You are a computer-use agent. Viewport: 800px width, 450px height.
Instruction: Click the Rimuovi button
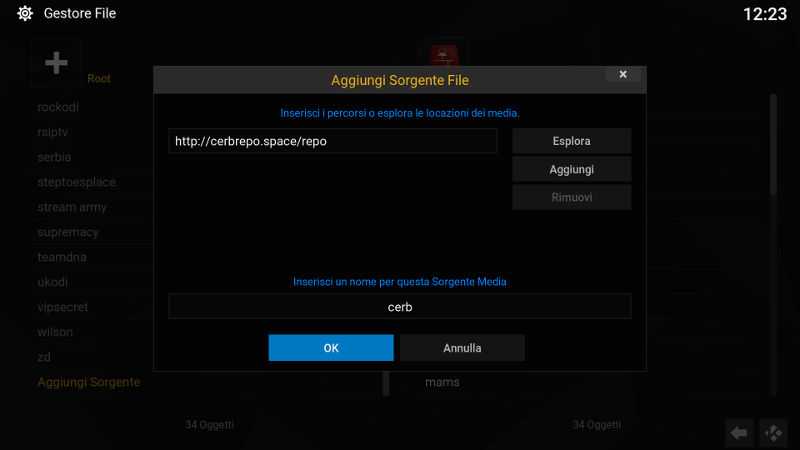[571, 197]
